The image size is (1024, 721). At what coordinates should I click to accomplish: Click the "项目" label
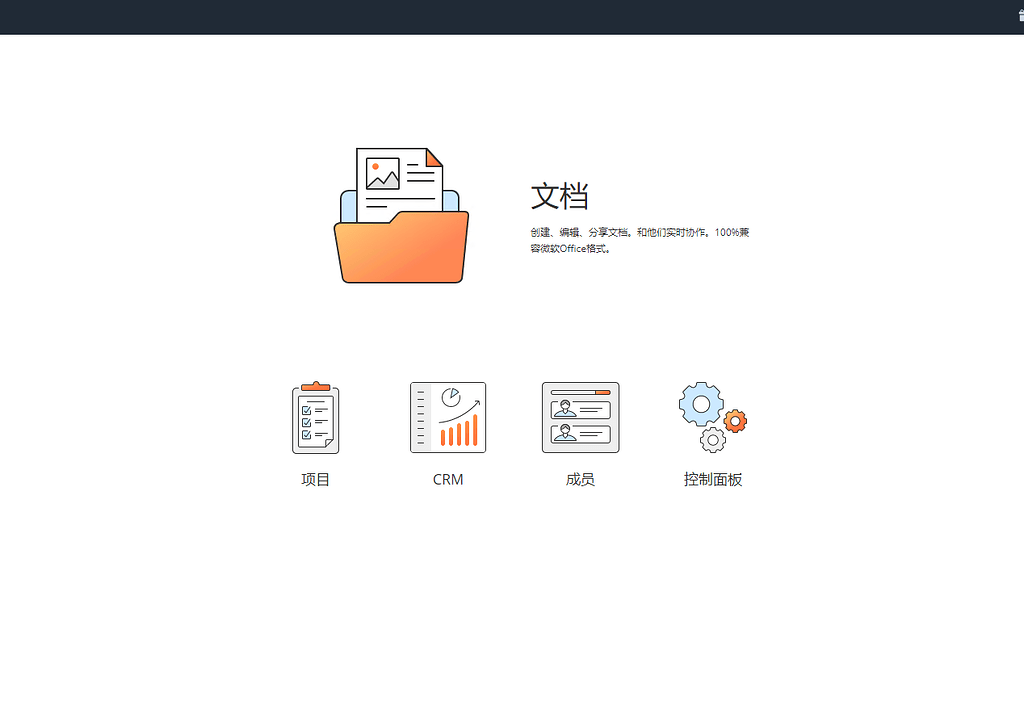[x=315, y=479]
